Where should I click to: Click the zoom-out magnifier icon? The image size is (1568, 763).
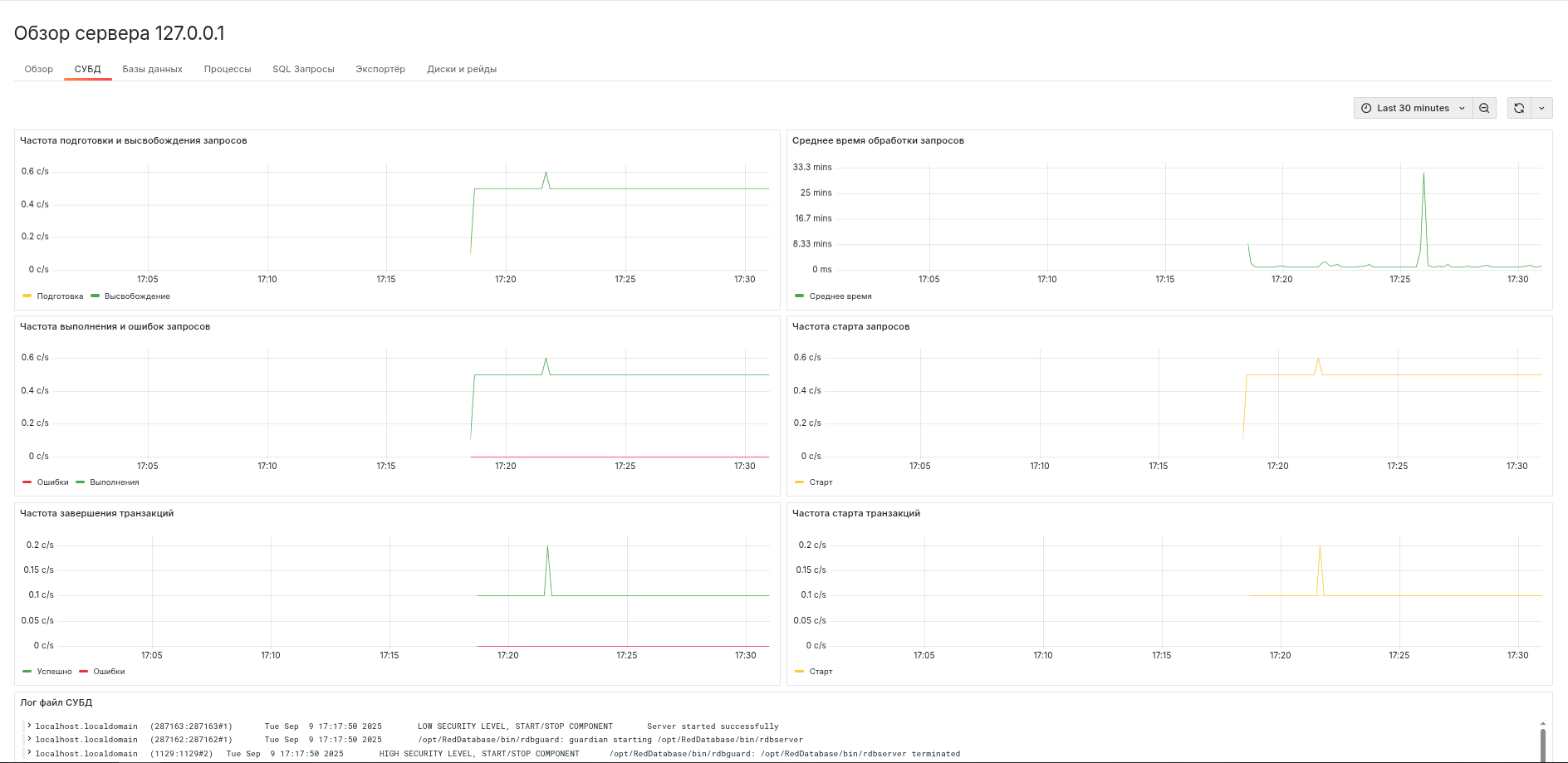tap(1484, 108)
